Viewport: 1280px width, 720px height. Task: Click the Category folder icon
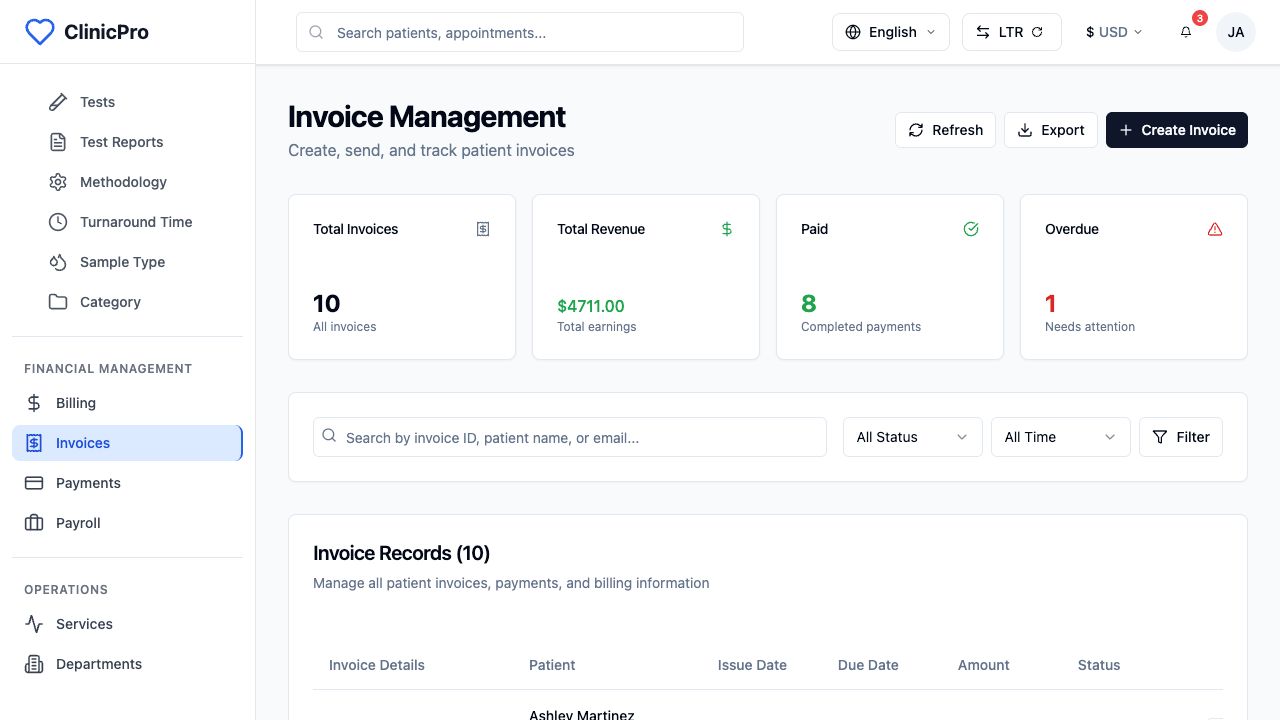pyautogui.click(x=58, y=302)
